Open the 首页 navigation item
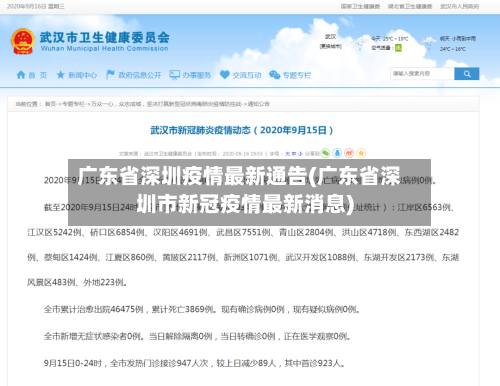Viewport: 500px width, 386px height. point(38,75)
